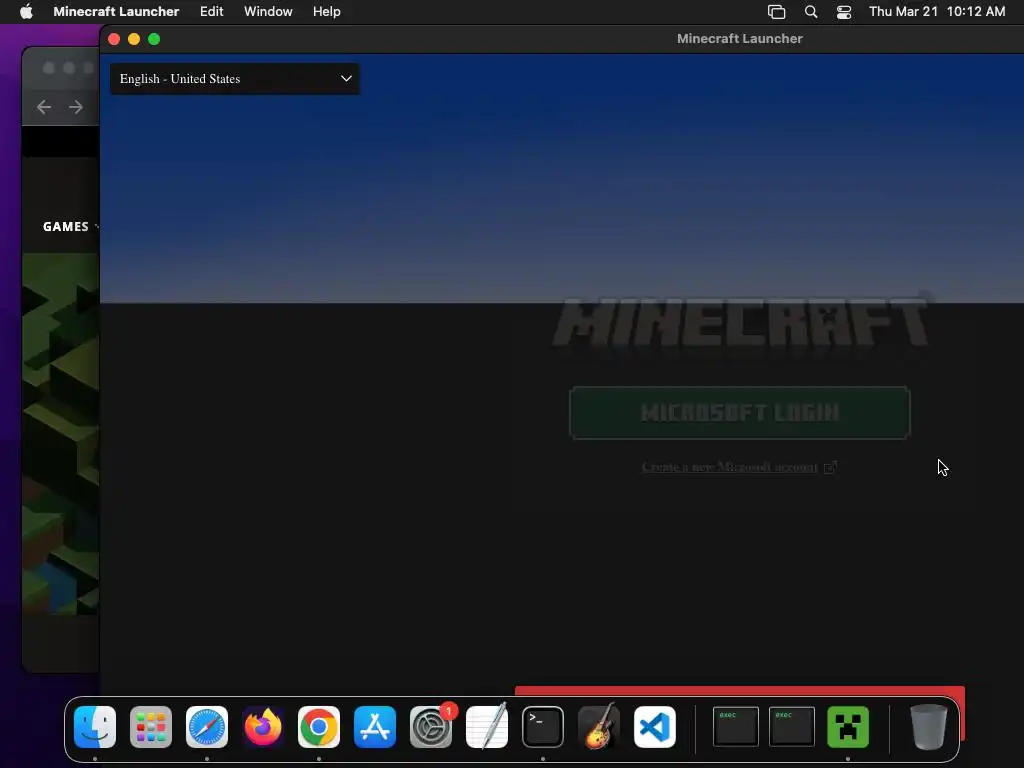Screen dimensions: 1024x768
Task: Click the Minecraft artwork thumbnail in background browser
Action: [x=61, y=434]
